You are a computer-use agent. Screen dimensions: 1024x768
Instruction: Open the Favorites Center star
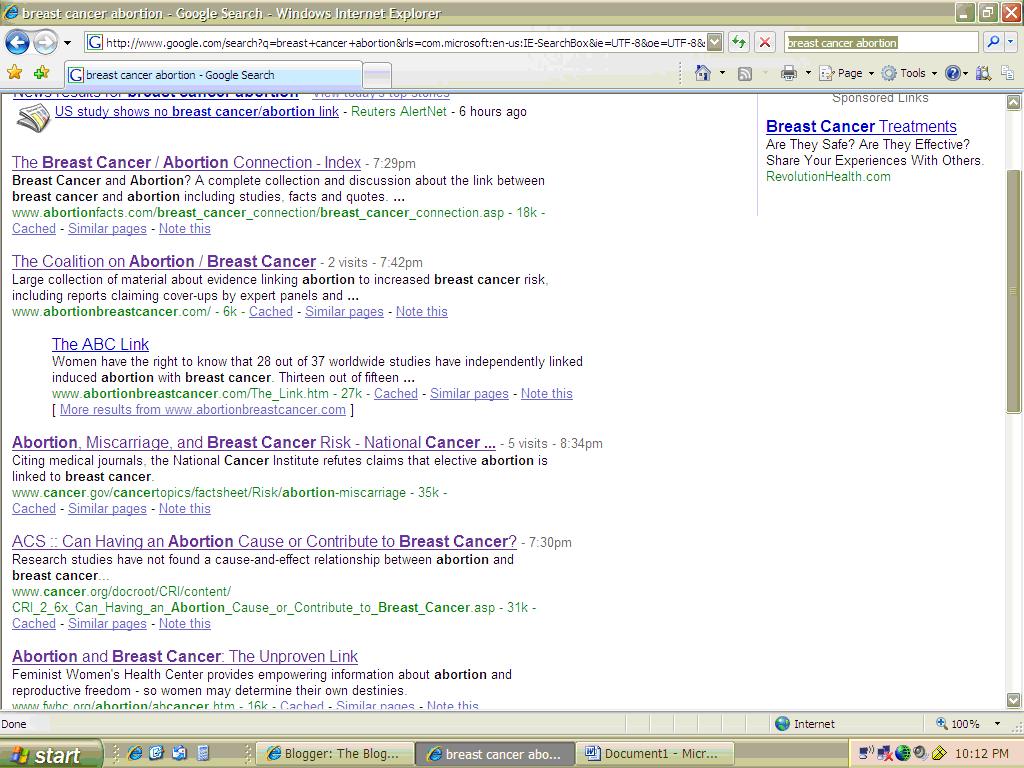tap(14, 73)
